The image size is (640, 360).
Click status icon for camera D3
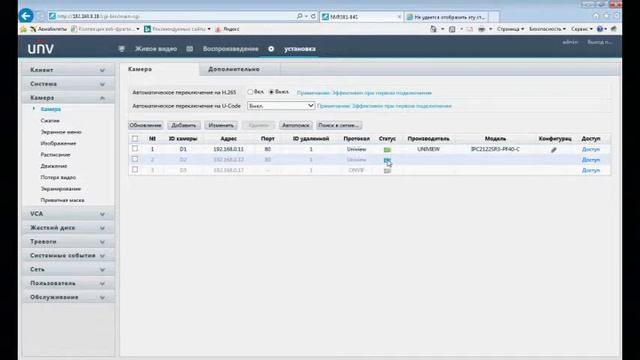[x=387, y=171]
